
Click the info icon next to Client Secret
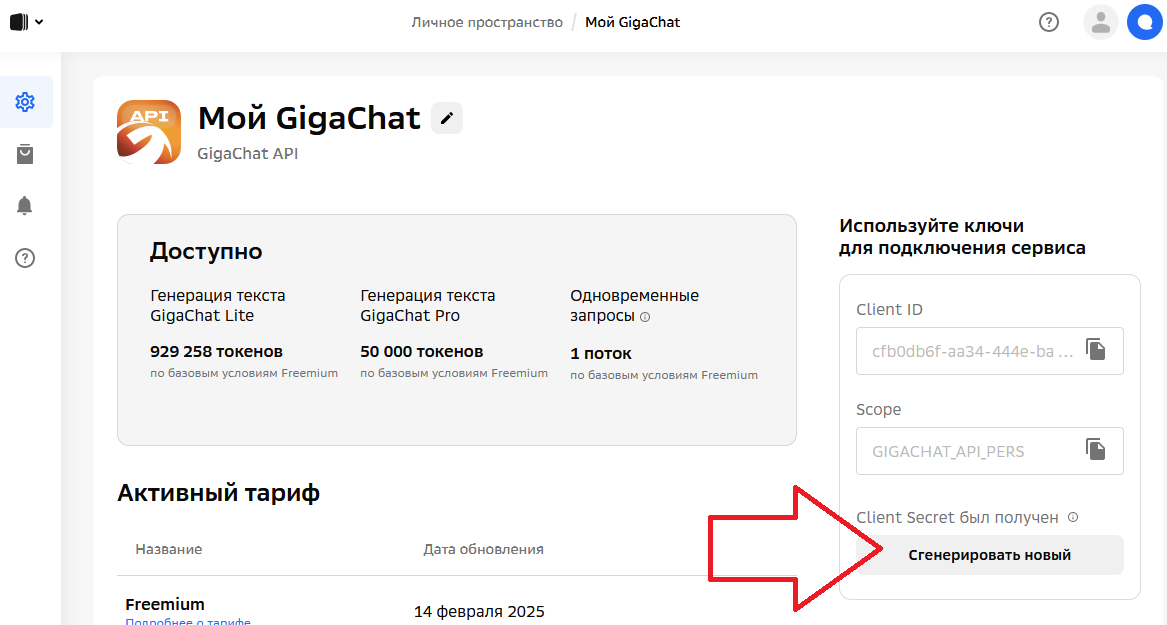(x=1072, y=517)
